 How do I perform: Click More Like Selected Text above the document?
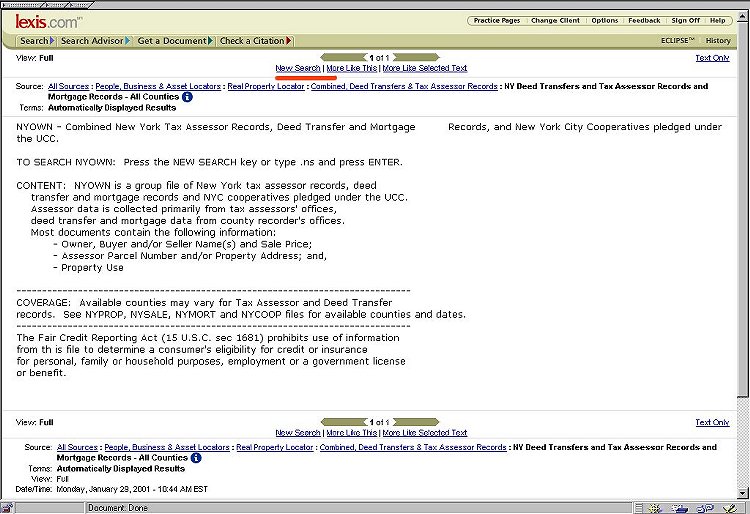click(x=425, y=68)
